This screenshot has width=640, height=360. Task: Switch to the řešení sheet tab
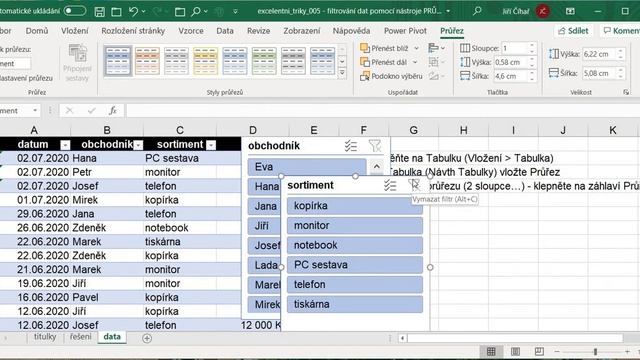point(80,337)
